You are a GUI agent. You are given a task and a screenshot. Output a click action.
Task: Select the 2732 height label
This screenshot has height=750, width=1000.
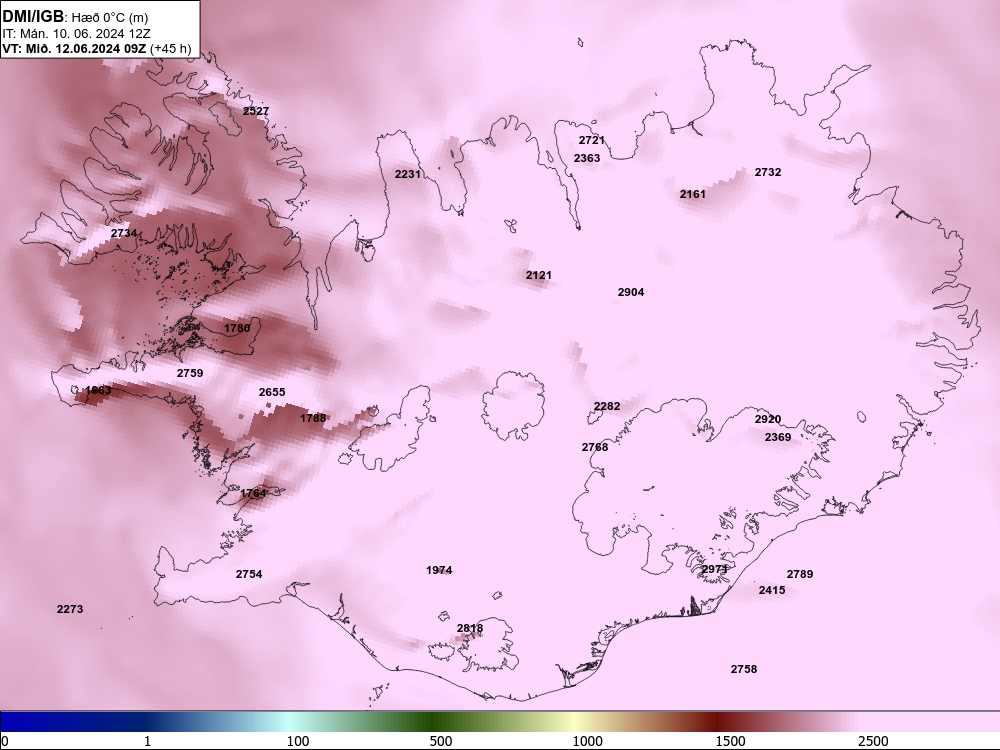768,172
